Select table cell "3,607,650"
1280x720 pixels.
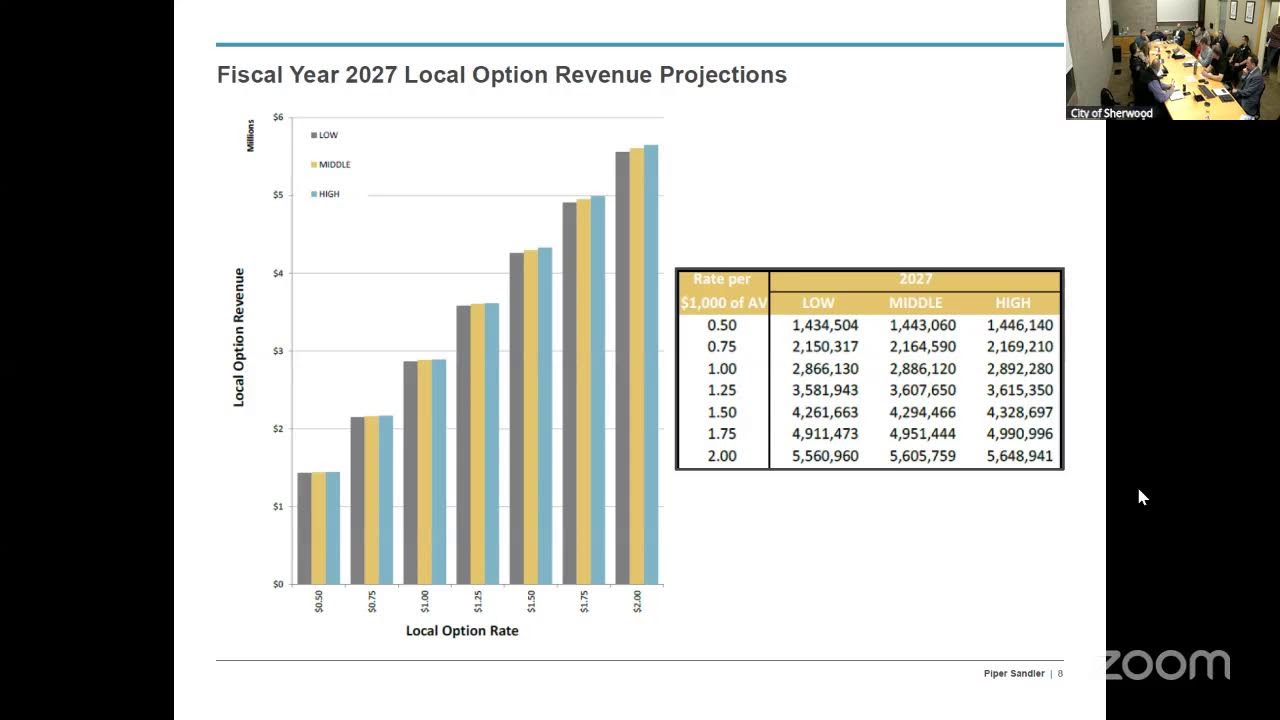tap(922, 390)
